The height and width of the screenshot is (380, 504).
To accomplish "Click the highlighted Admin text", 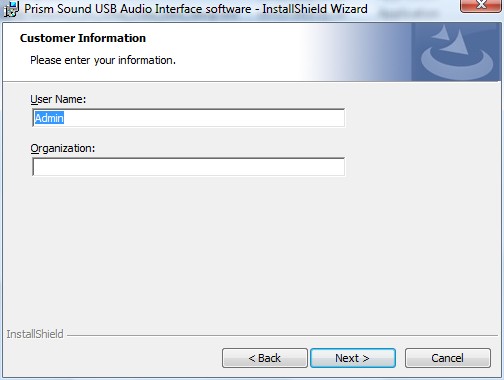I will click(x=49, y=118).
